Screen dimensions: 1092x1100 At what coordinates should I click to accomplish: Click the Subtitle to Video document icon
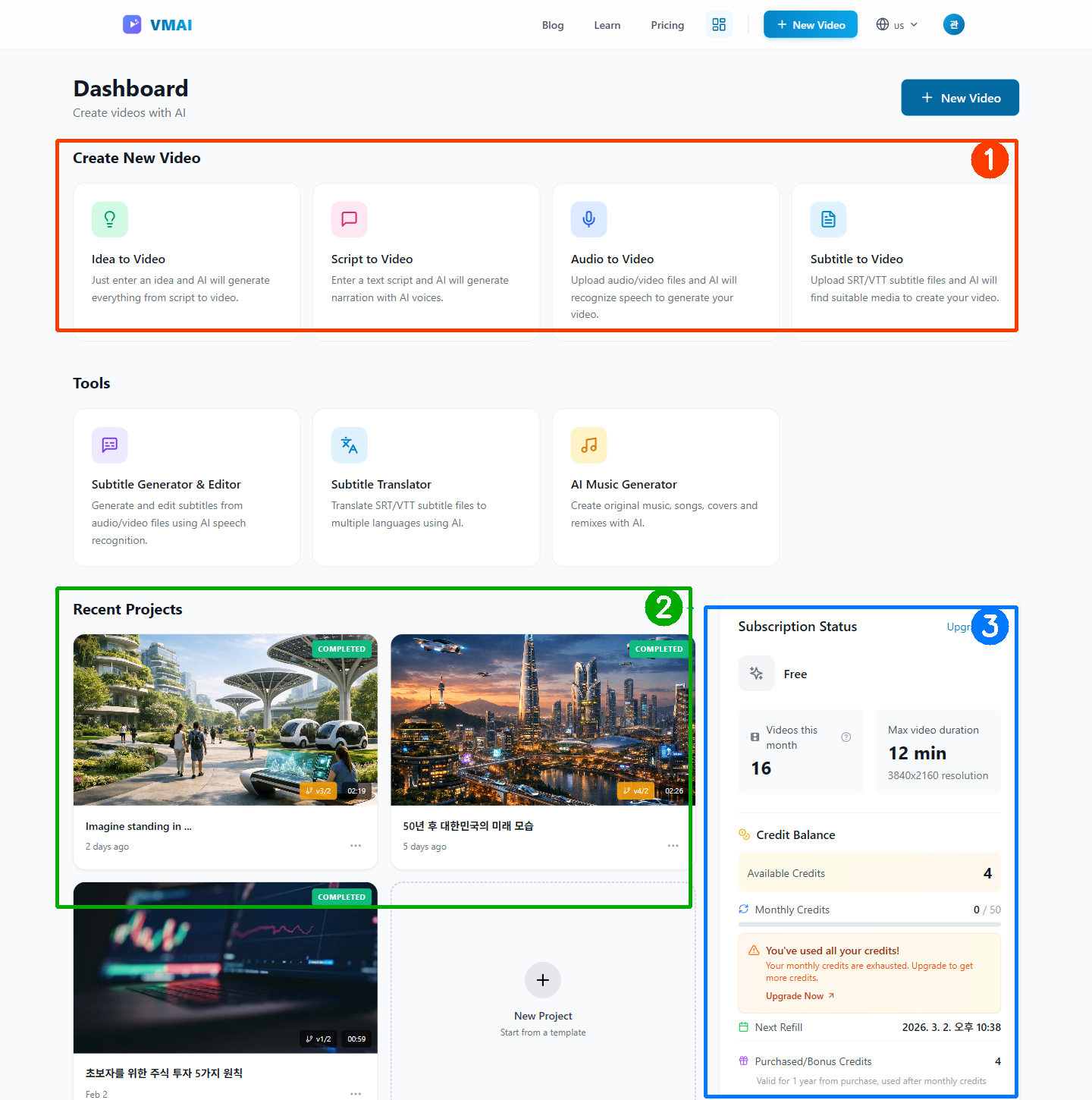tap(829, 219)
